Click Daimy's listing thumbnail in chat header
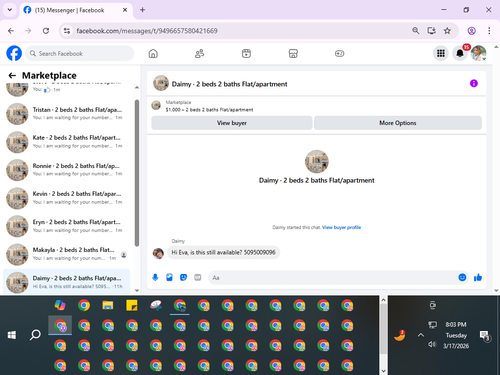The height and width of the screenshot is (375, 500). pyautogui.click(x=161, y=83)
